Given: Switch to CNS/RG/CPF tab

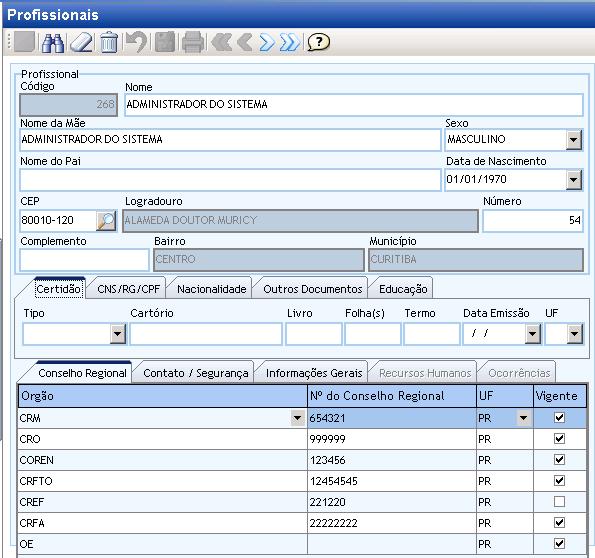Looking at the screenshot, I should pyautogui.click(x=129, y=289).
